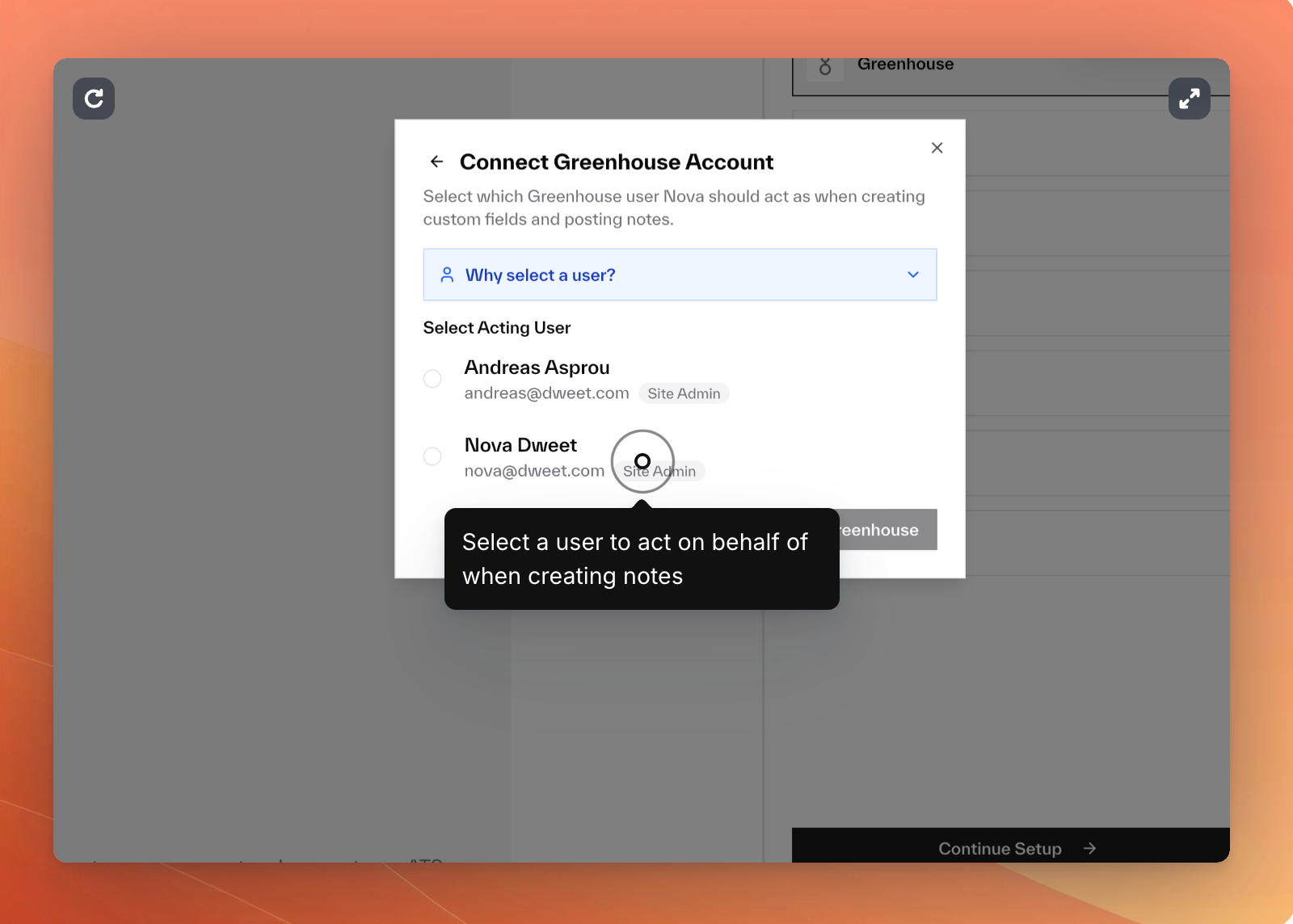Click Andreas's Site Admin badge
1293x924 pixels.
pyautogui.click(x=684, y=393)
